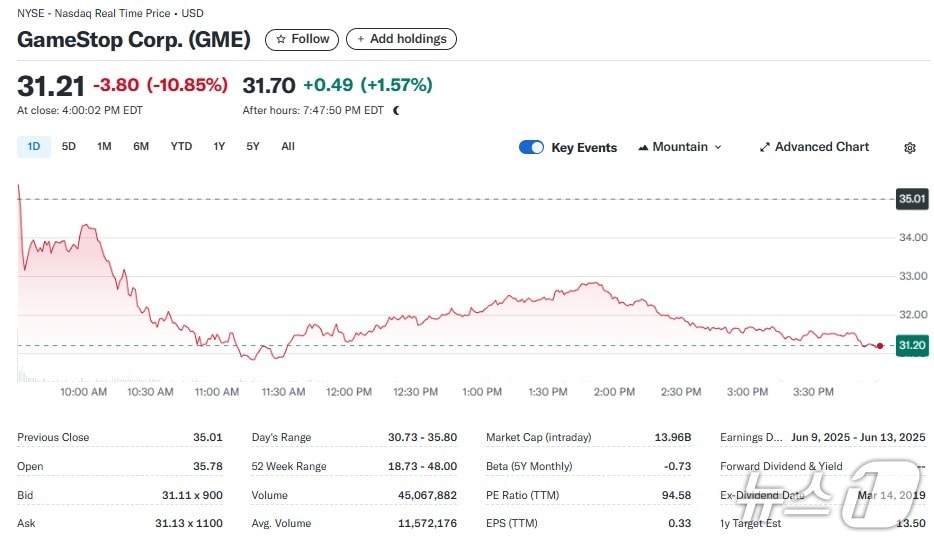
Task: Select the 1Y time range
Action: pyautogui.click(x=219, y=147)
